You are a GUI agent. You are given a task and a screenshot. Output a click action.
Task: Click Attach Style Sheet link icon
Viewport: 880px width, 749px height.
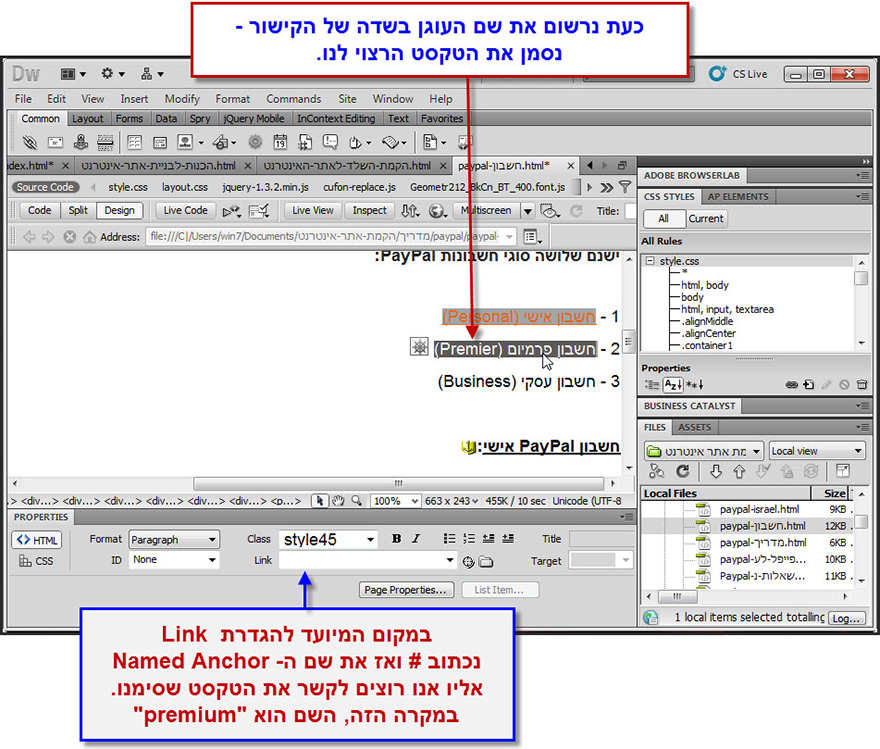pos(791,385)
